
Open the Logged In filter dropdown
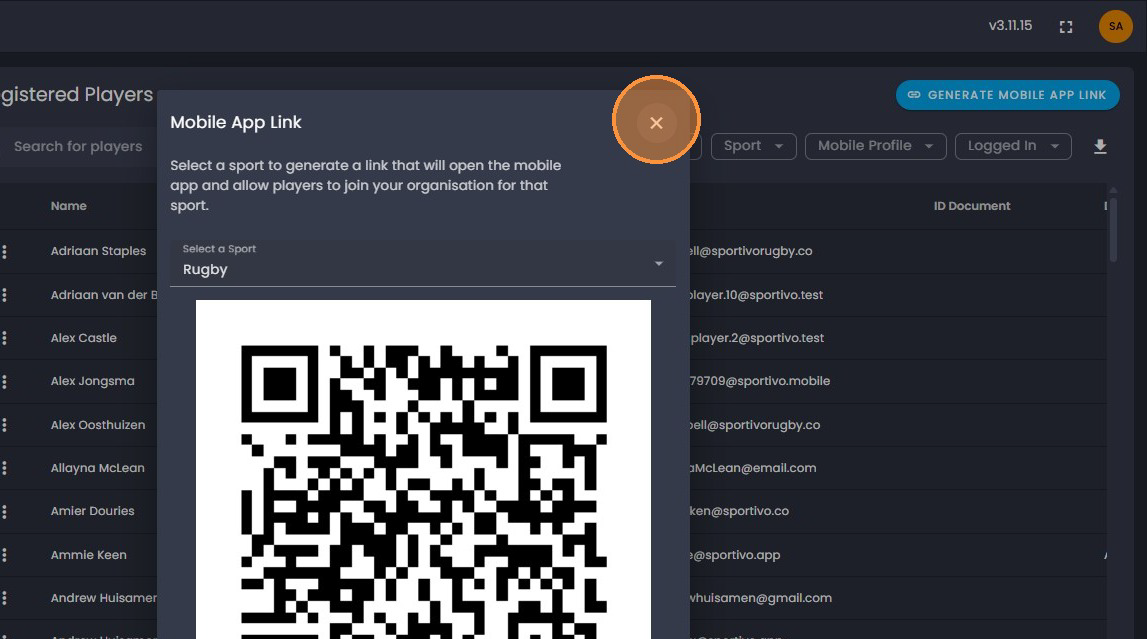click(1013, 146)
